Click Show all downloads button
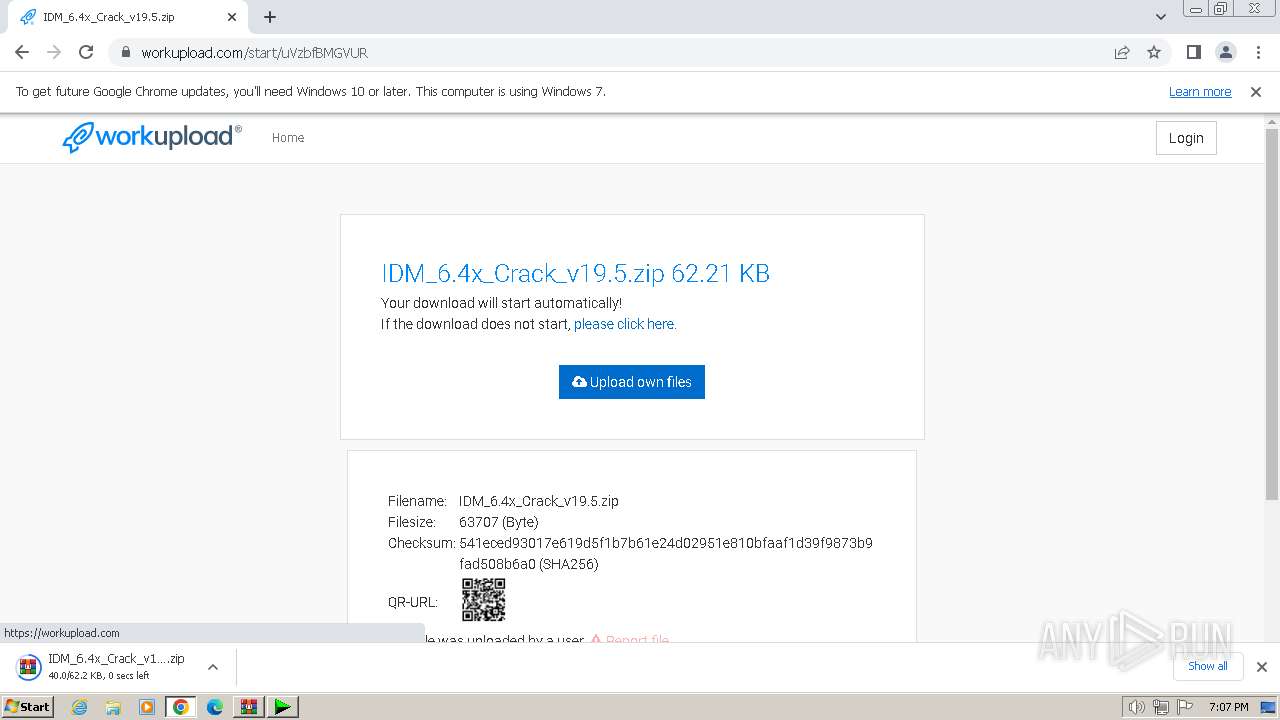 tap(1208, 666)
